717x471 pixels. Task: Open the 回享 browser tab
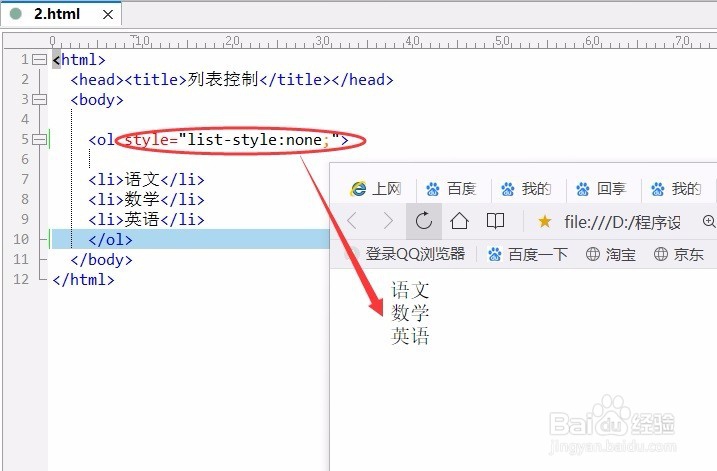tap(600, 188)
